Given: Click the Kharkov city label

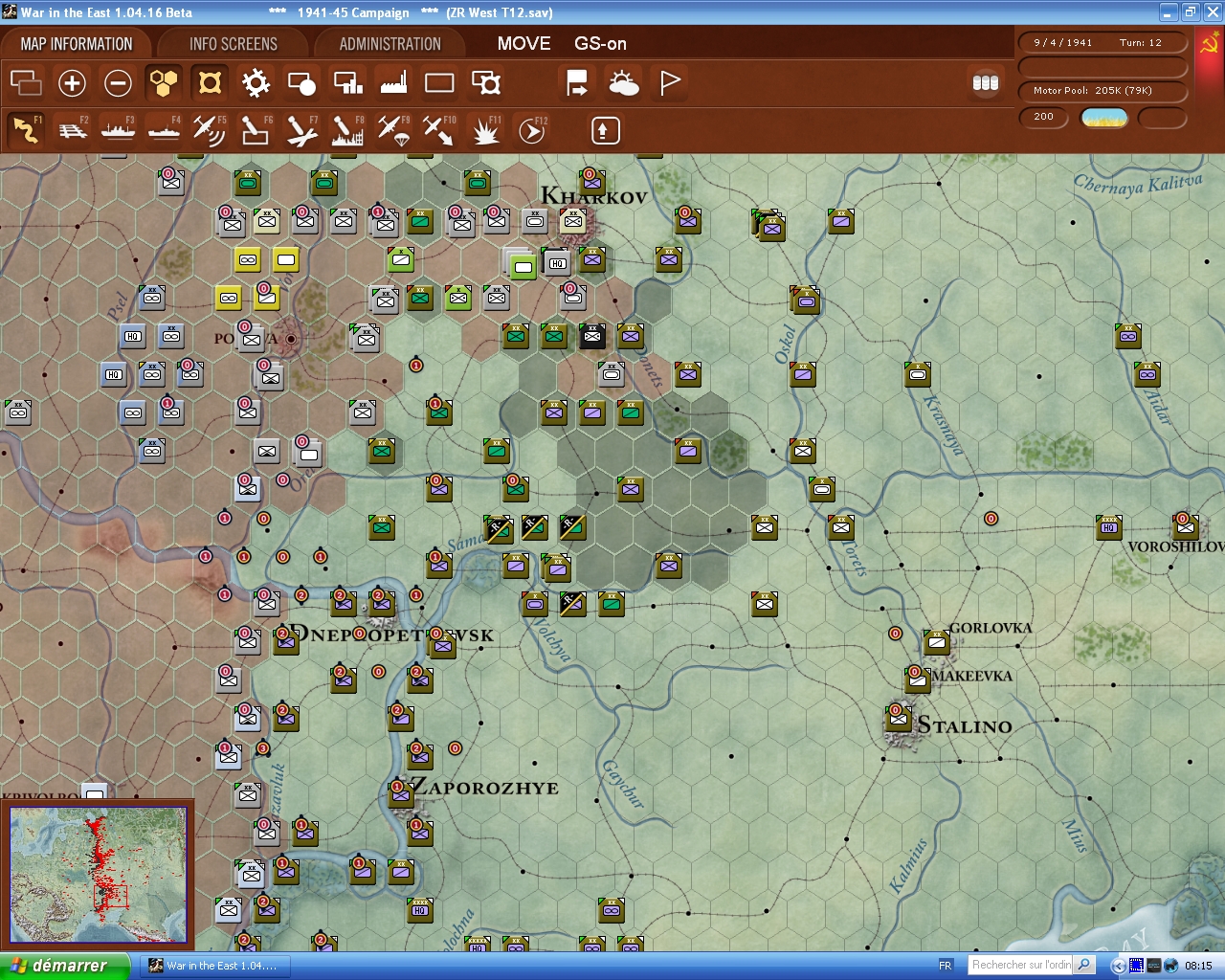Looking at the screenshot, I should (594, 196).
